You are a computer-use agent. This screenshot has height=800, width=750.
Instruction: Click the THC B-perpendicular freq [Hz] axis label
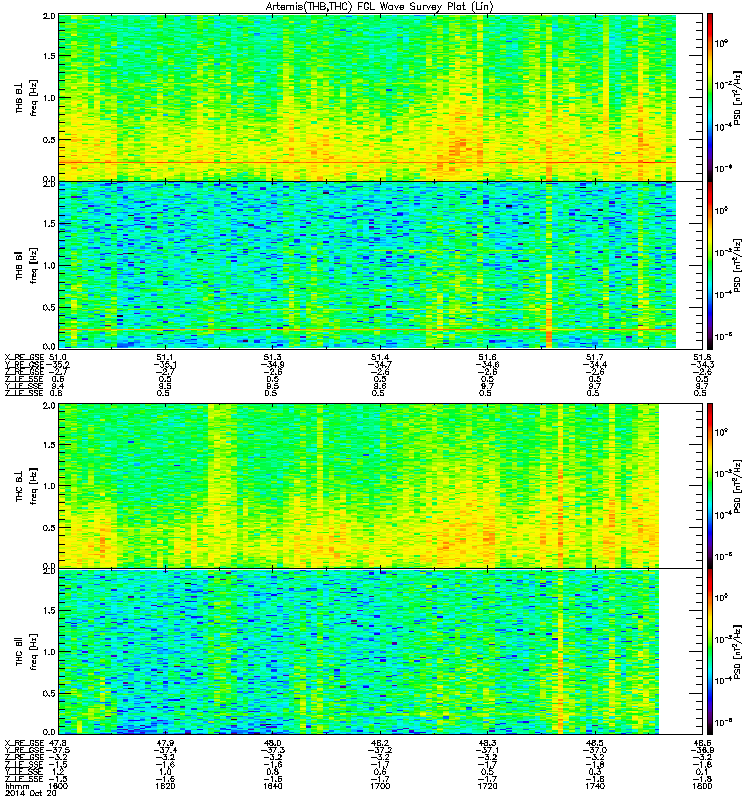click(34, 486)
